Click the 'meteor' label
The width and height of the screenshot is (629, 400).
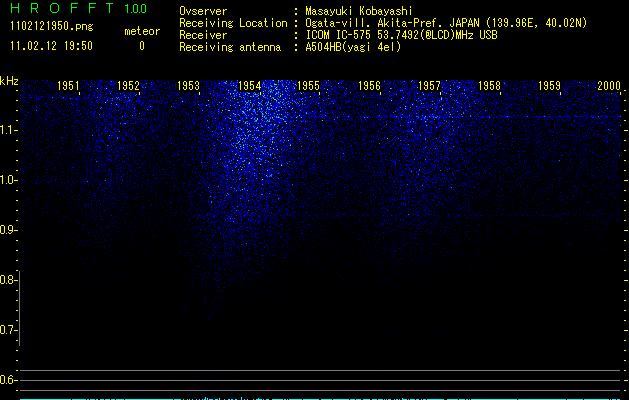coord(142,31)
